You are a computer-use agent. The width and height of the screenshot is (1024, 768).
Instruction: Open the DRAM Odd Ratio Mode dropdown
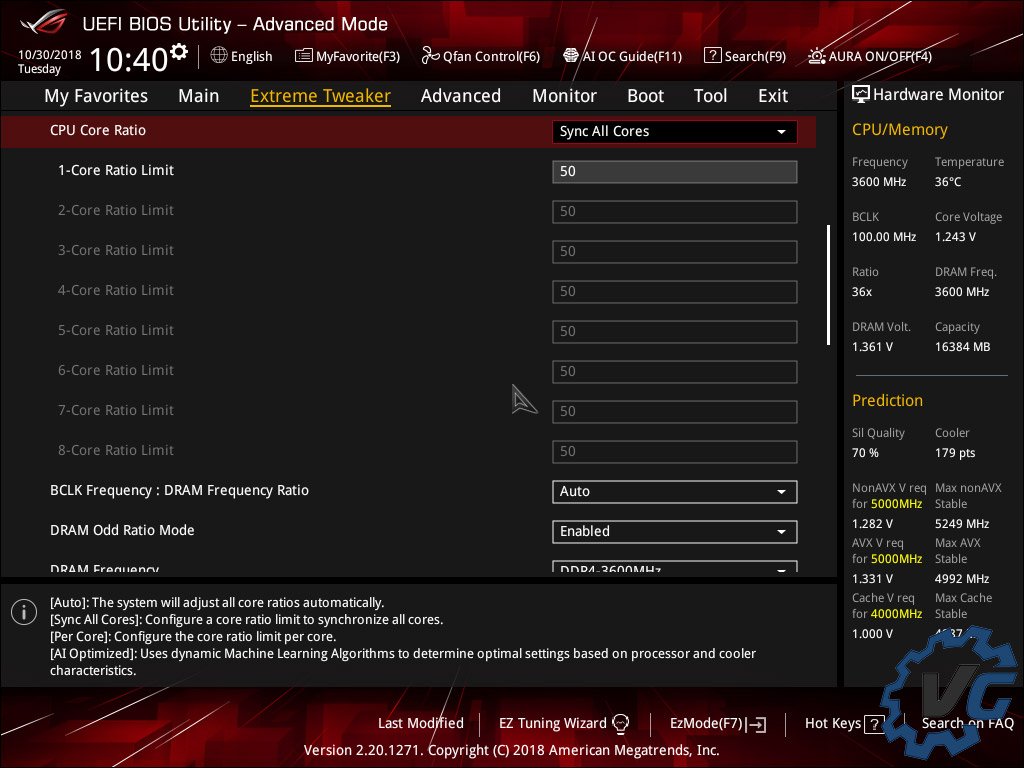[675, 531]
